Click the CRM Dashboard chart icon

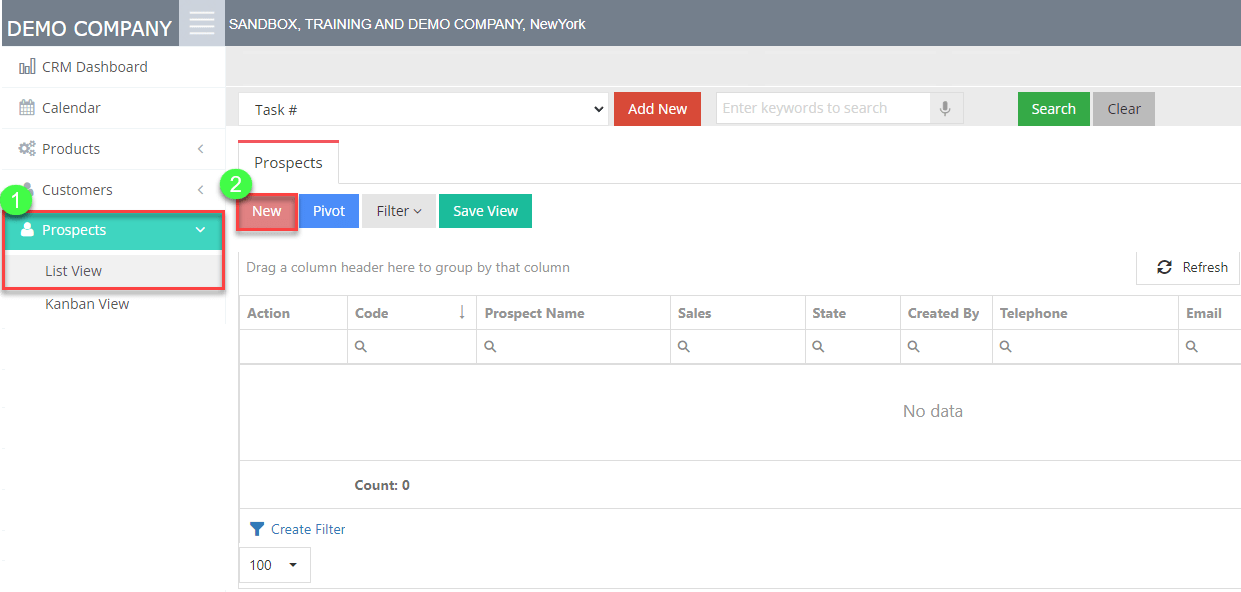27,67
